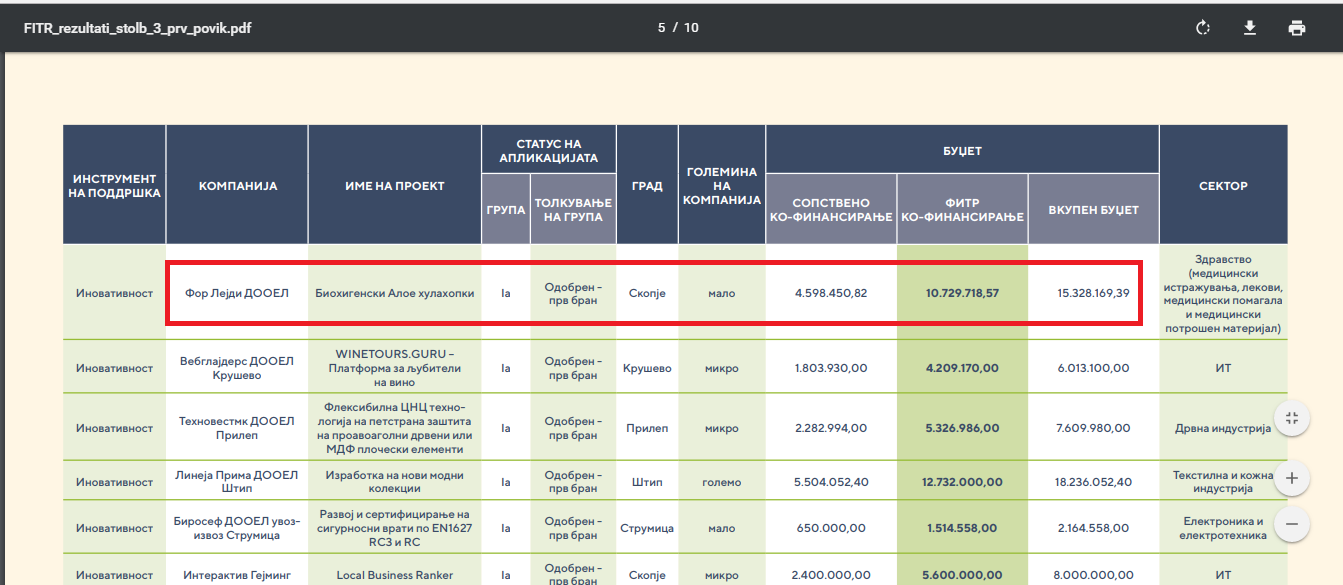Click the БУЏЕТ header
The height and width of the screenshot is (585, 1343).
(x=962, y=151)
